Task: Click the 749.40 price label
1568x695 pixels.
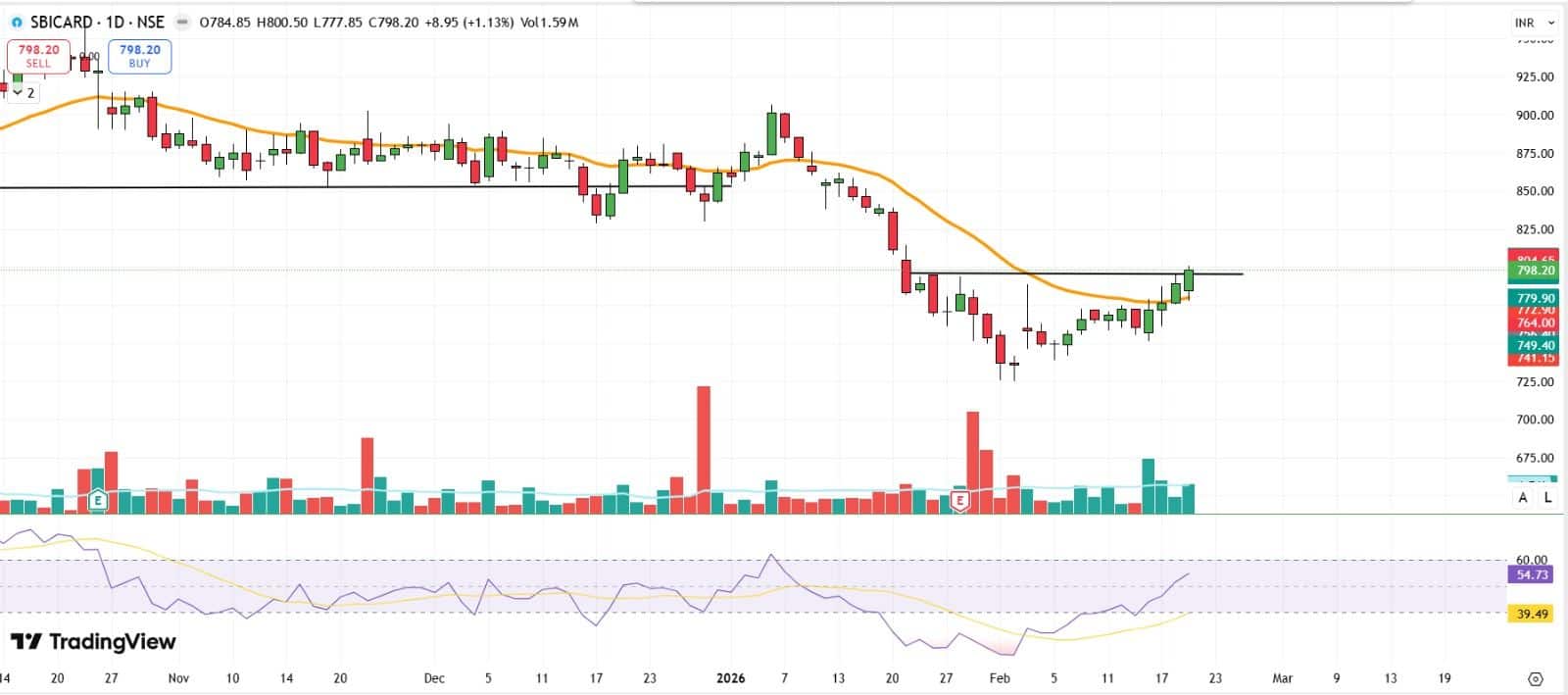Action: 1535,346
